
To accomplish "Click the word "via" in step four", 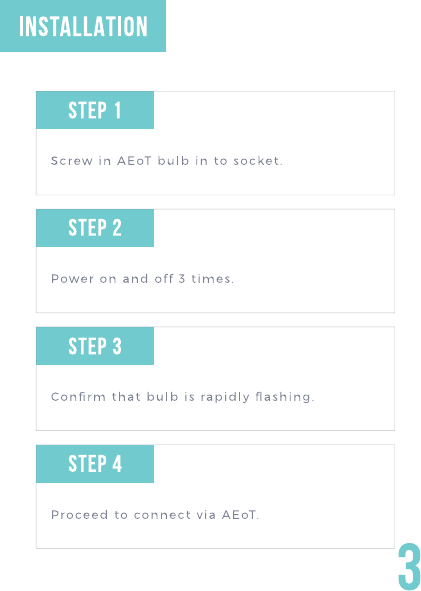I will tap(206, 515).
